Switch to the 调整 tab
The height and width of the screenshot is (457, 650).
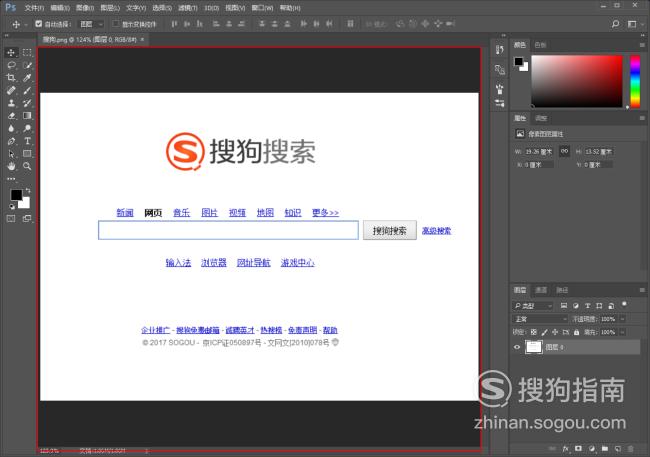click(541, 118)
